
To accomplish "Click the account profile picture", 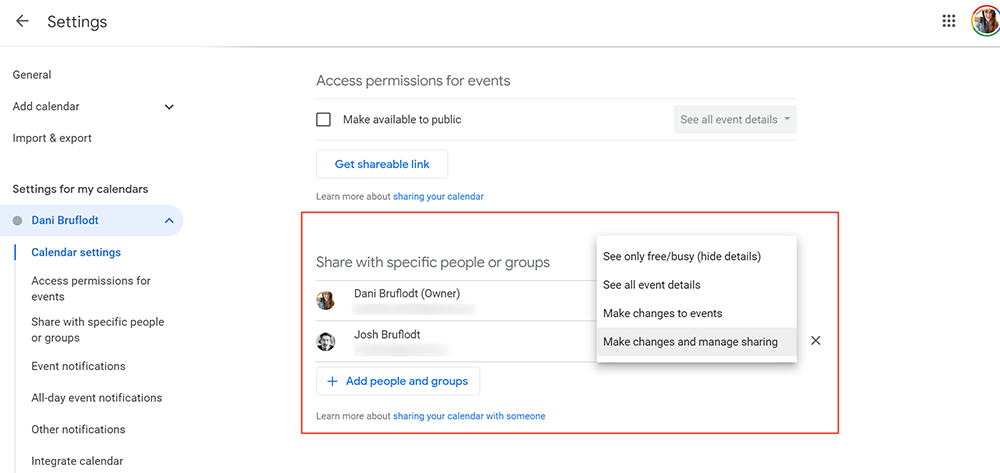I will click(984, 21).
